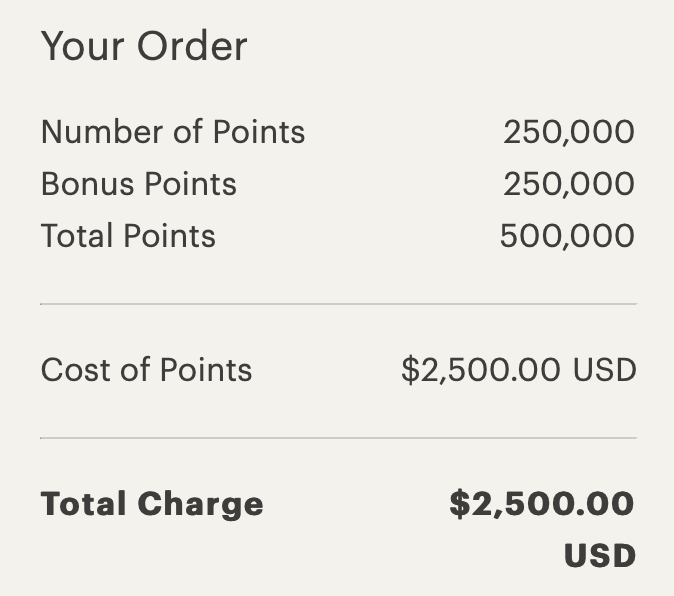
Task: Click the 250,000 Bonus Points value
Action: pyautogui.click(x=569, y=184)
